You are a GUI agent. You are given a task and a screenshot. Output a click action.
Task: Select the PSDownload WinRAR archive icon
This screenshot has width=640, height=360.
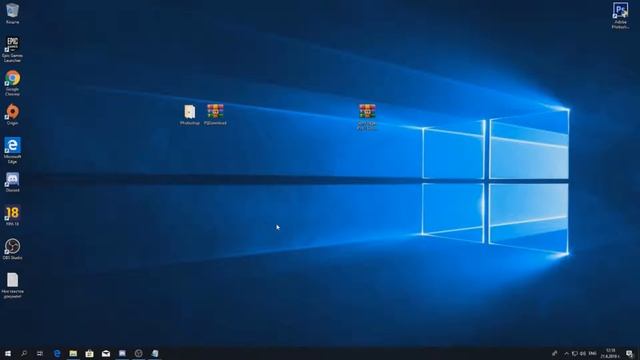click(215, 115)
